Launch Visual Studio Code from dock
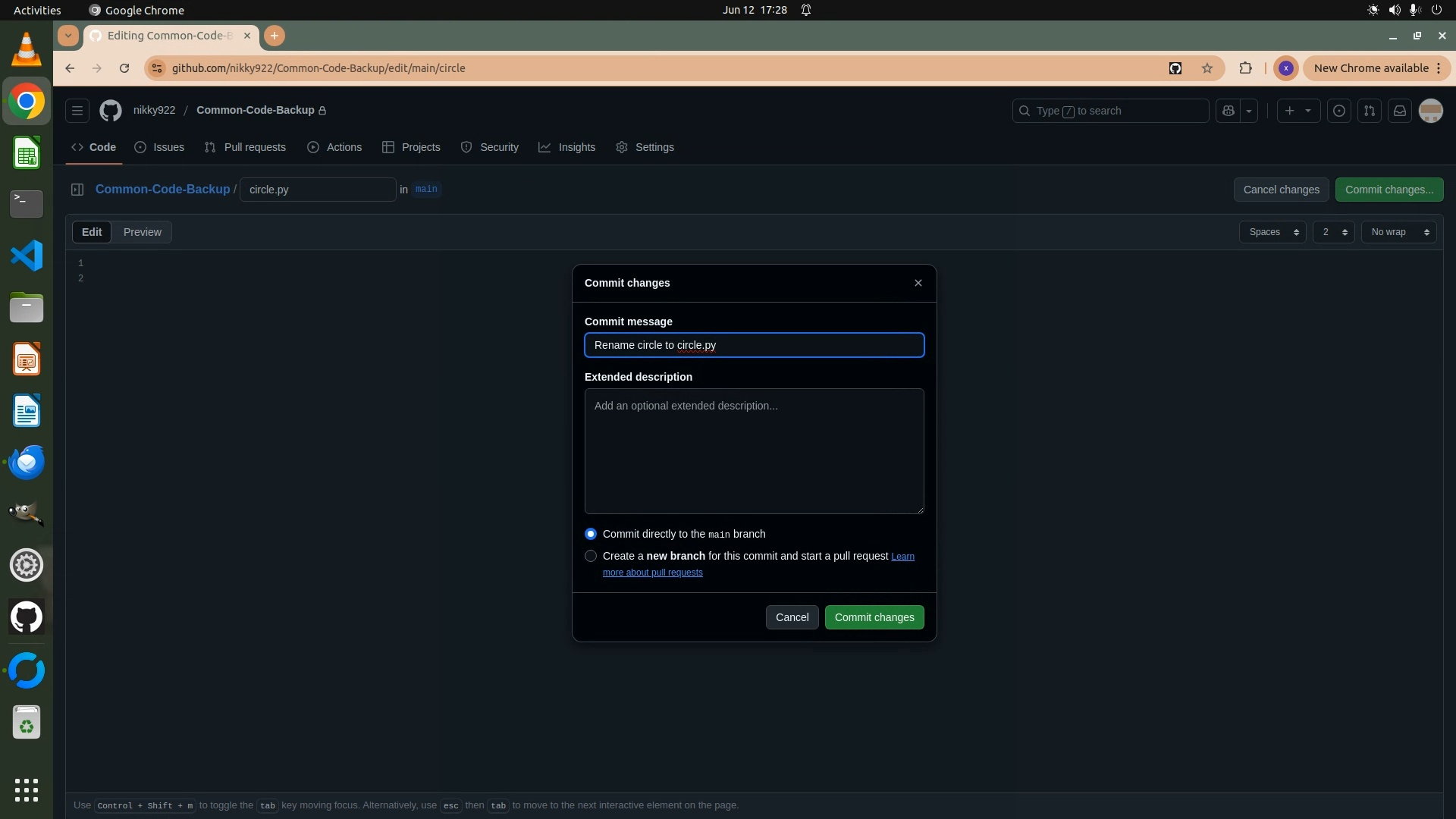 [x=27, y=256]
